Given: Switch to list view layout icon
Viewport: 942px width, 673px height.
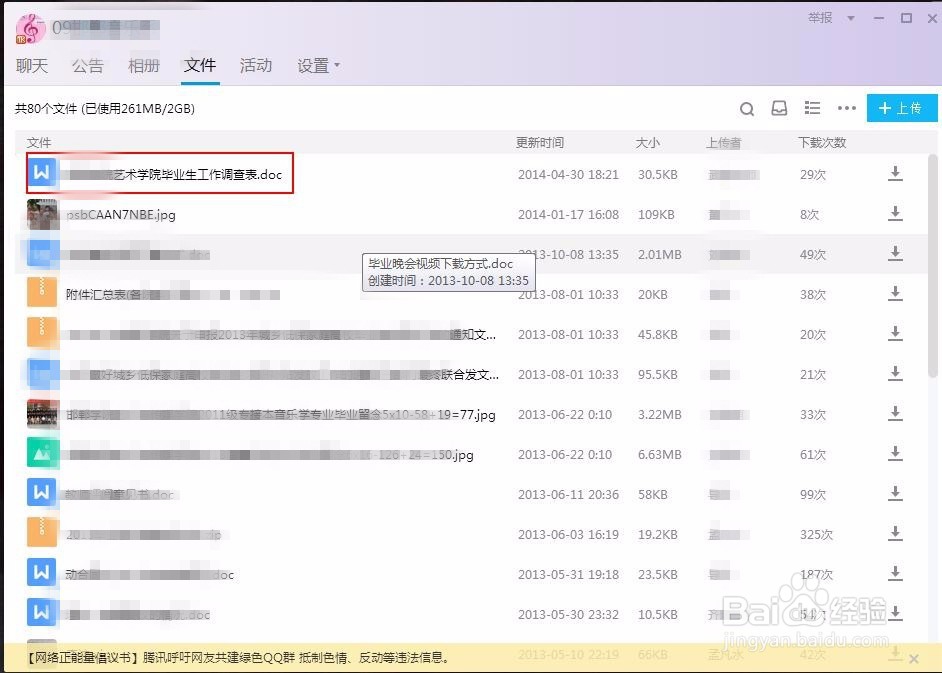Looking at the screenshot, I should [812, 108].
